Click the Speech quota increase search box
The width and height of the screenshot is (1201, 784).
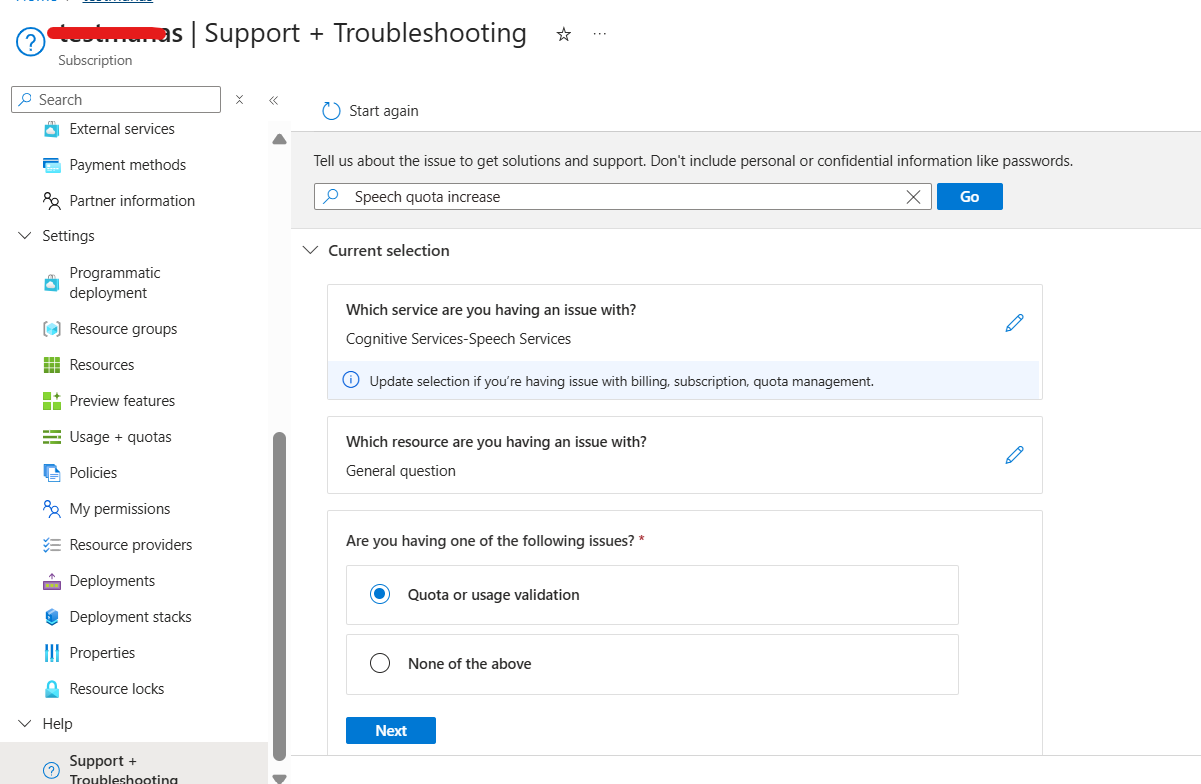coord(623,197)
